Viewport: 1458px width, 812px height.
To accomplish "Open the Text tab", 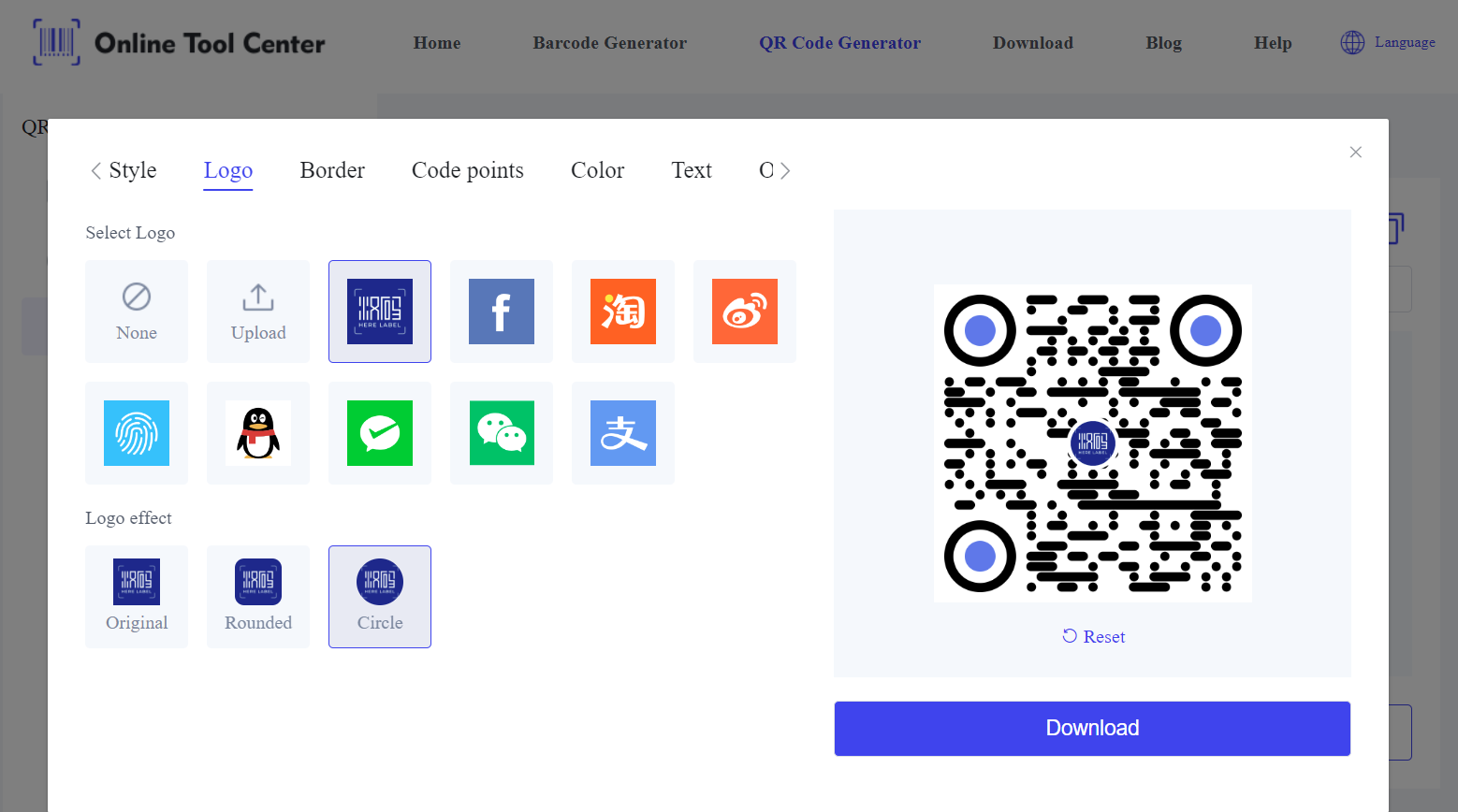I will (x=692, y=170).
